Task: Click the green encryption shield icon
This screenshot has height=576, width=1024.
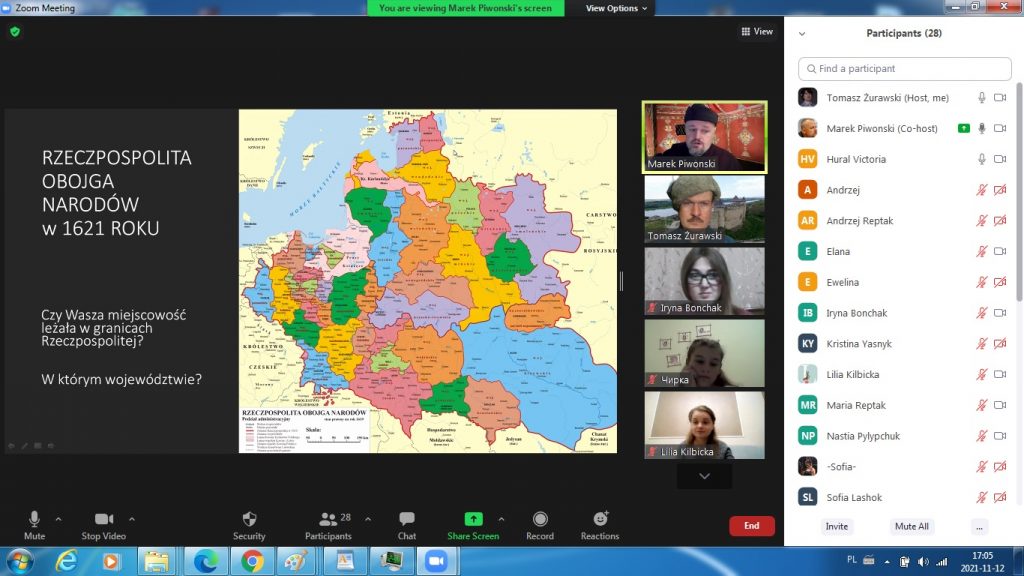Action: tap(15, 32)
